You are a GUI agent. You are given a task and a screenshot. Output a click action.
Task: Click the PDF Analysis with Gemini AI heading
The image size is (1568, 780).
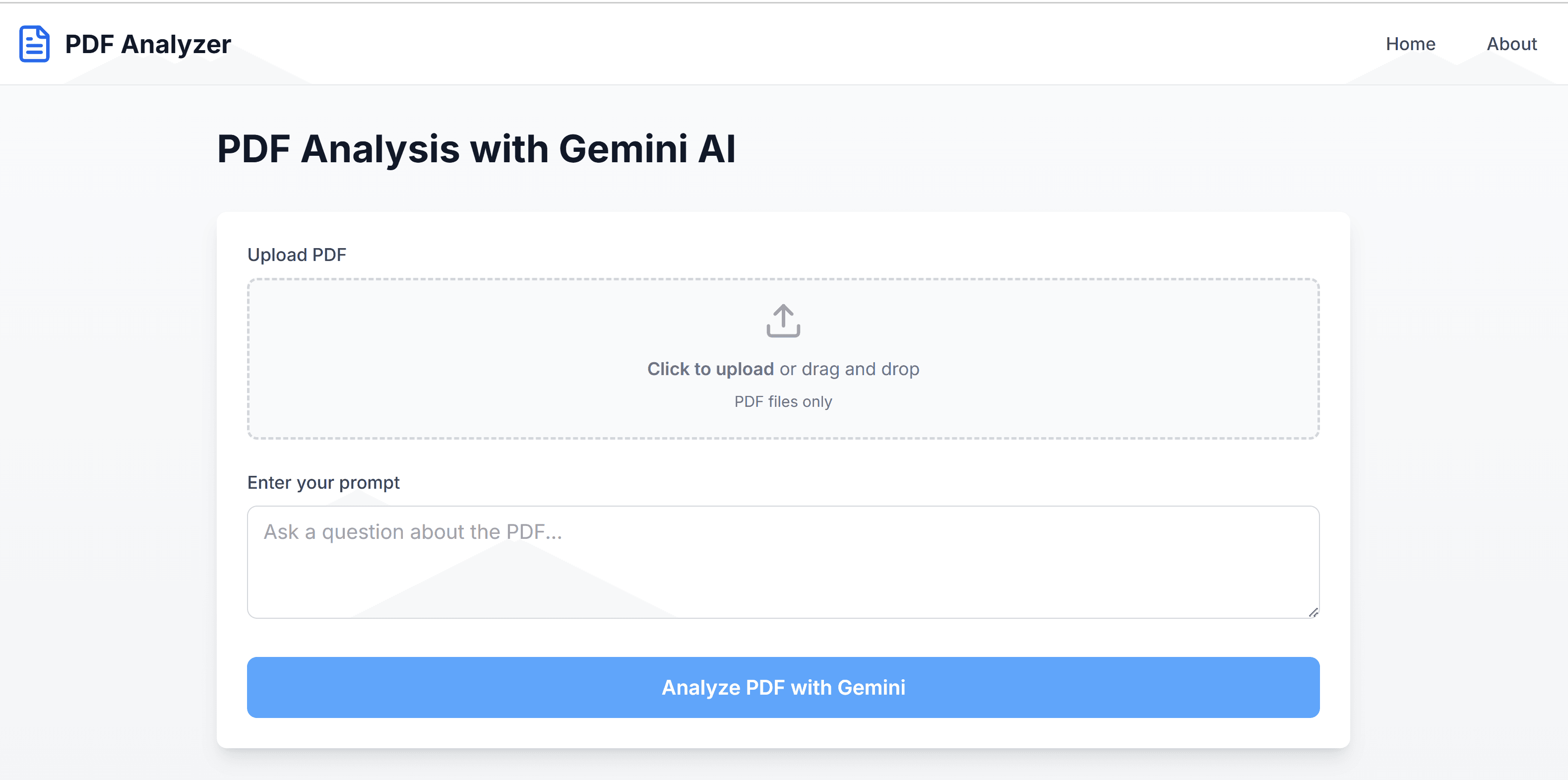click(476, 149)
